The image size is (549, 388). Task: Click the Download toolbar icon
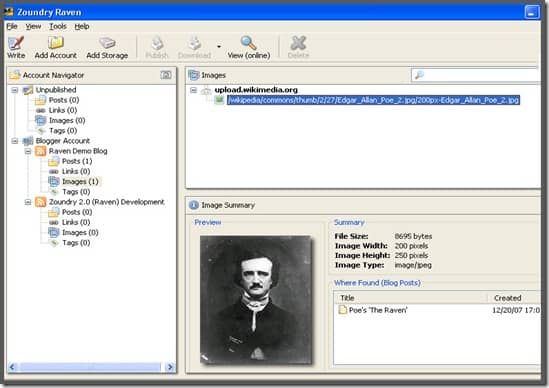pyautogui.click(x=195, y=43)
